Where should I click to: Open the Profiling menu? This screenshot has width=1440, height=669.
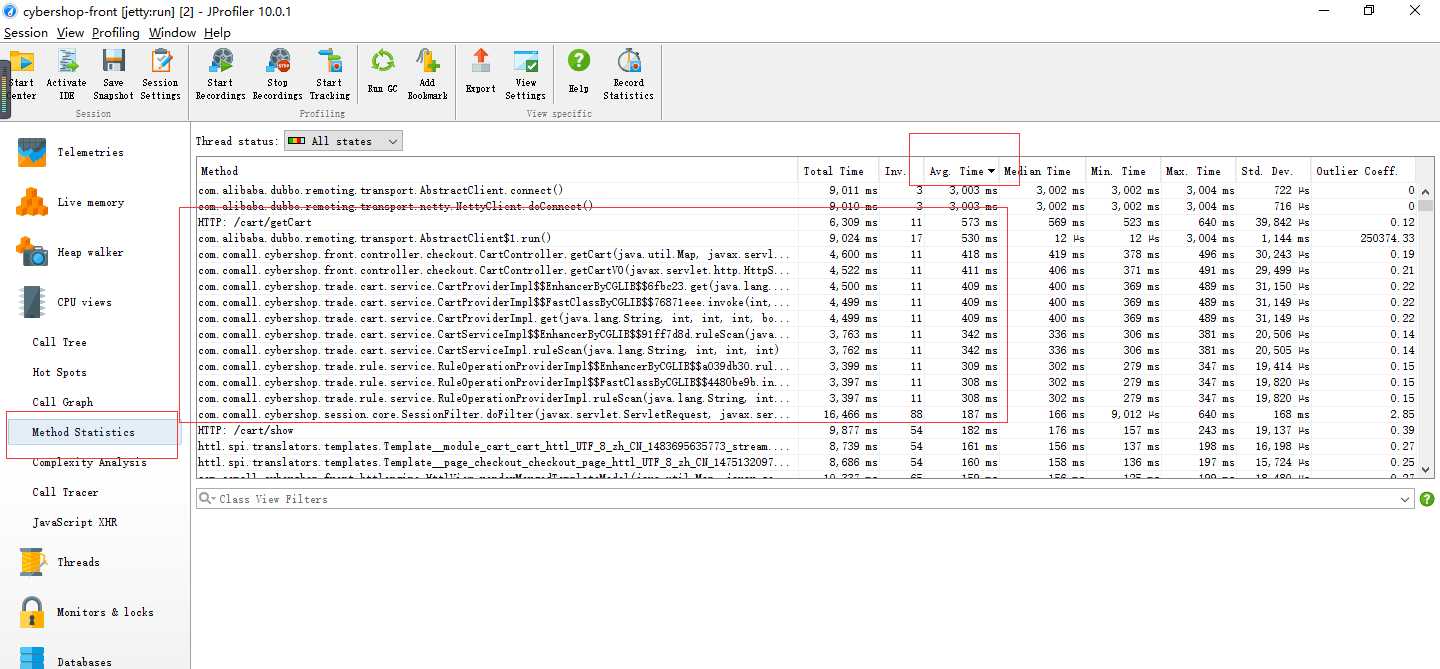116,33
